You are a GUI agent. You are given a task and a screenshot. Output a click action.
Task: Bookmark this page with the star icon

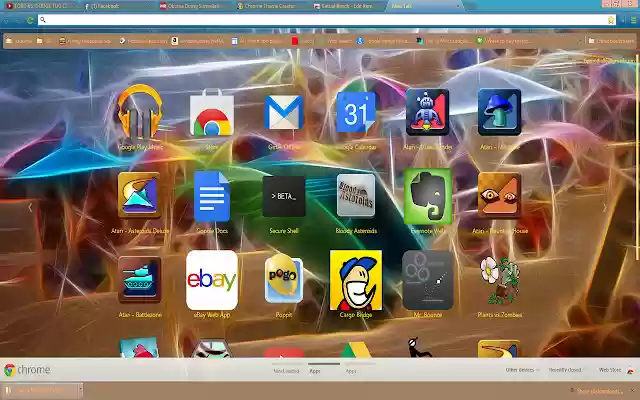[611, 20]
